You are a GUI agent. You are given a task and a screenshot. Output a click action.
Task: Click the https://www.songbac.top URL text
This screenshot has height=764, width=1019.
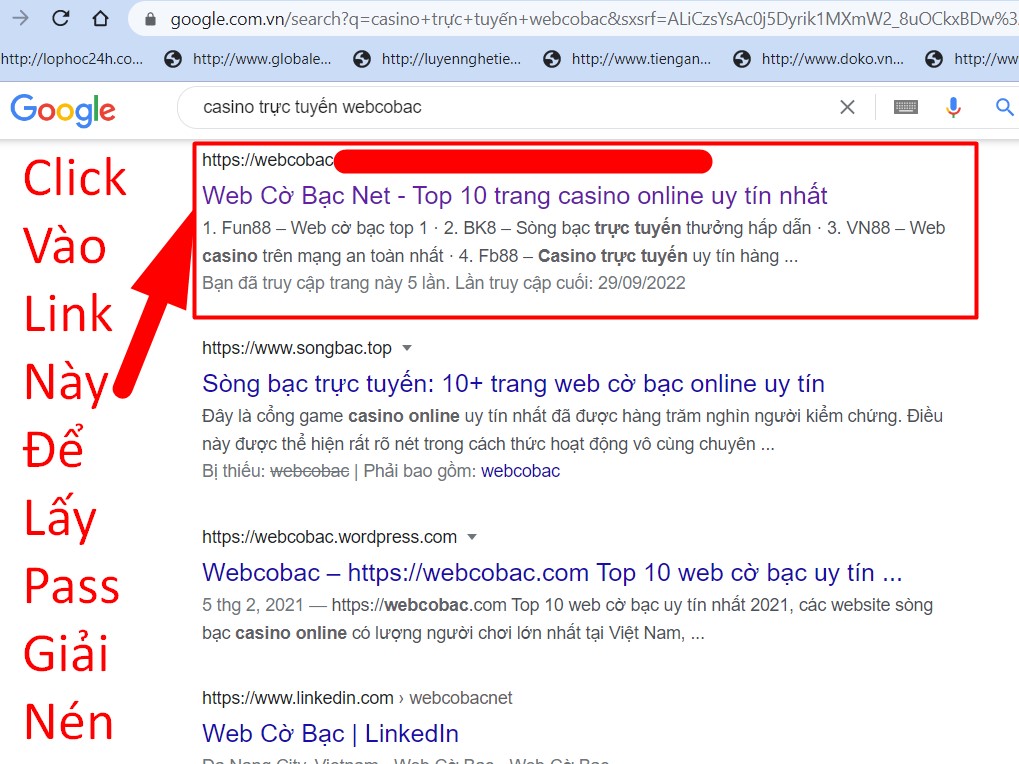point(297,348)
